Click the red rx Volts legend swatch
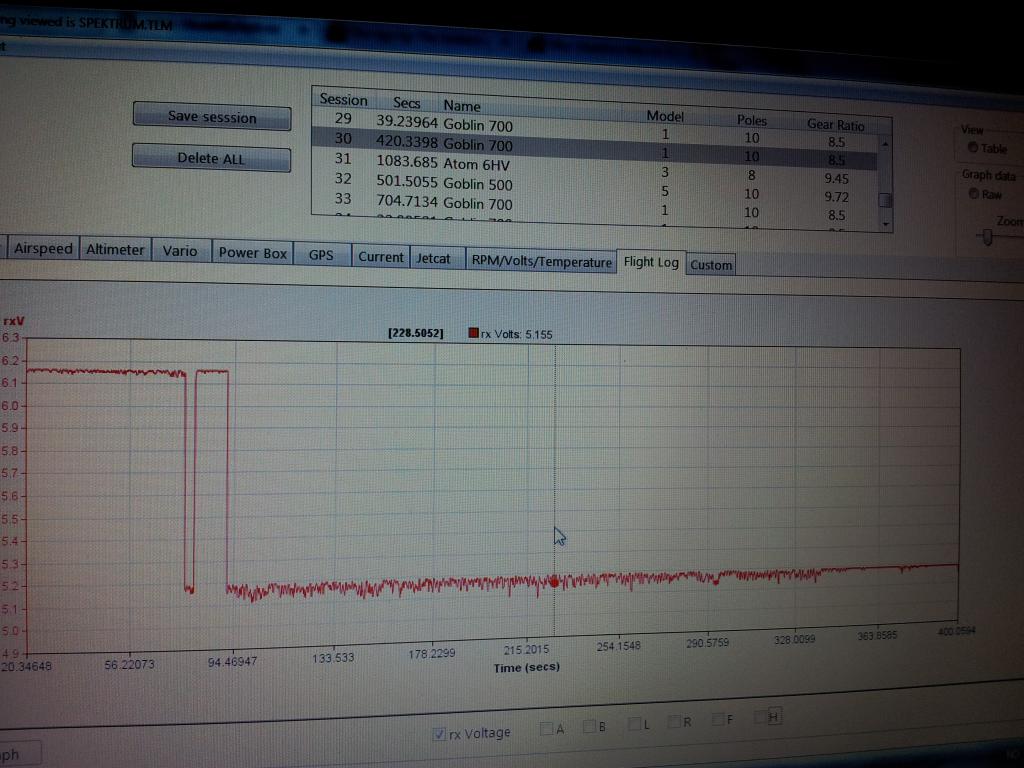Viewport: 1024px width, 768px height. [x=473, y=334]
